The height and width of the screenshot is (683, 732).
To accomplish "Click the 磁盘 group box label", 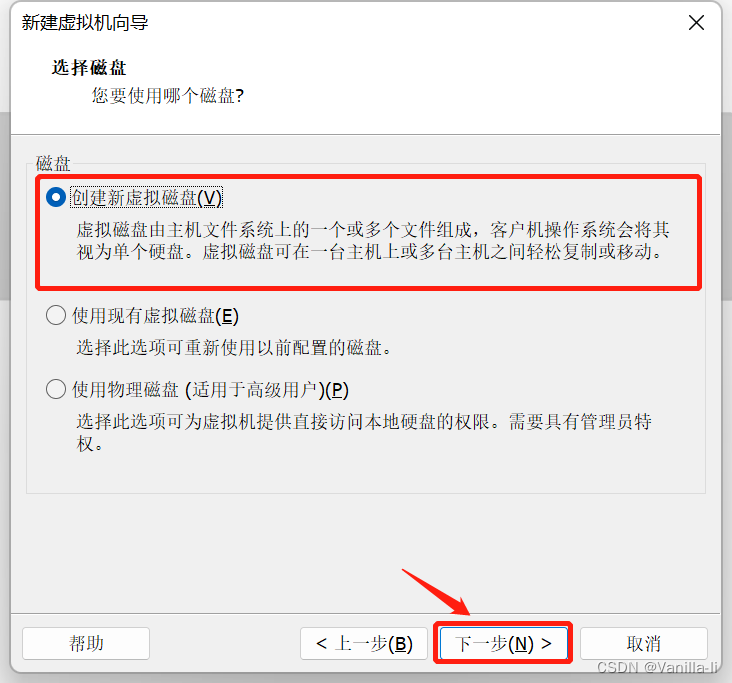I will coord(53,163).
